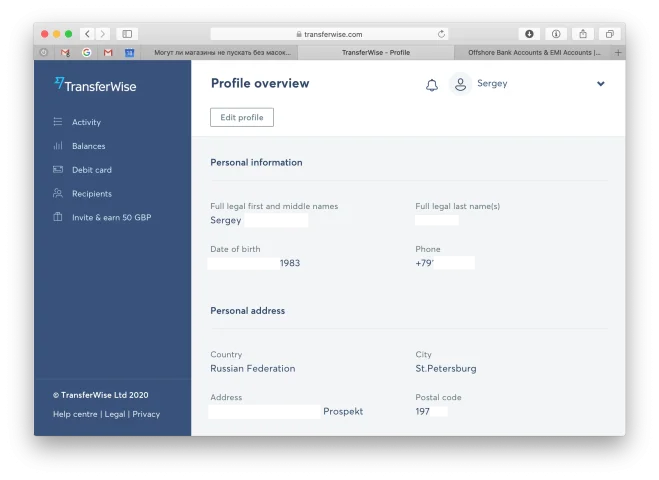Image resolution: width=659 pixels, height=480 pixels.
Task: Click the pinned Google Calendar tab
Action: click(x=129, y=53)
